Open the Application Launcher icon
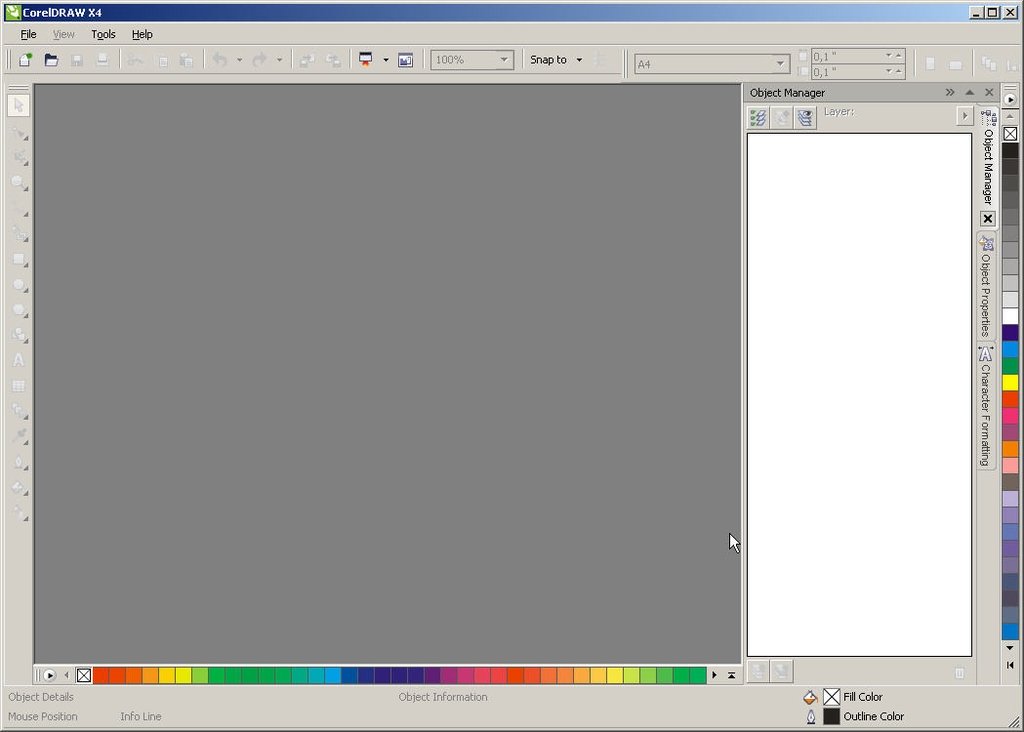 [x=366, y=60]
